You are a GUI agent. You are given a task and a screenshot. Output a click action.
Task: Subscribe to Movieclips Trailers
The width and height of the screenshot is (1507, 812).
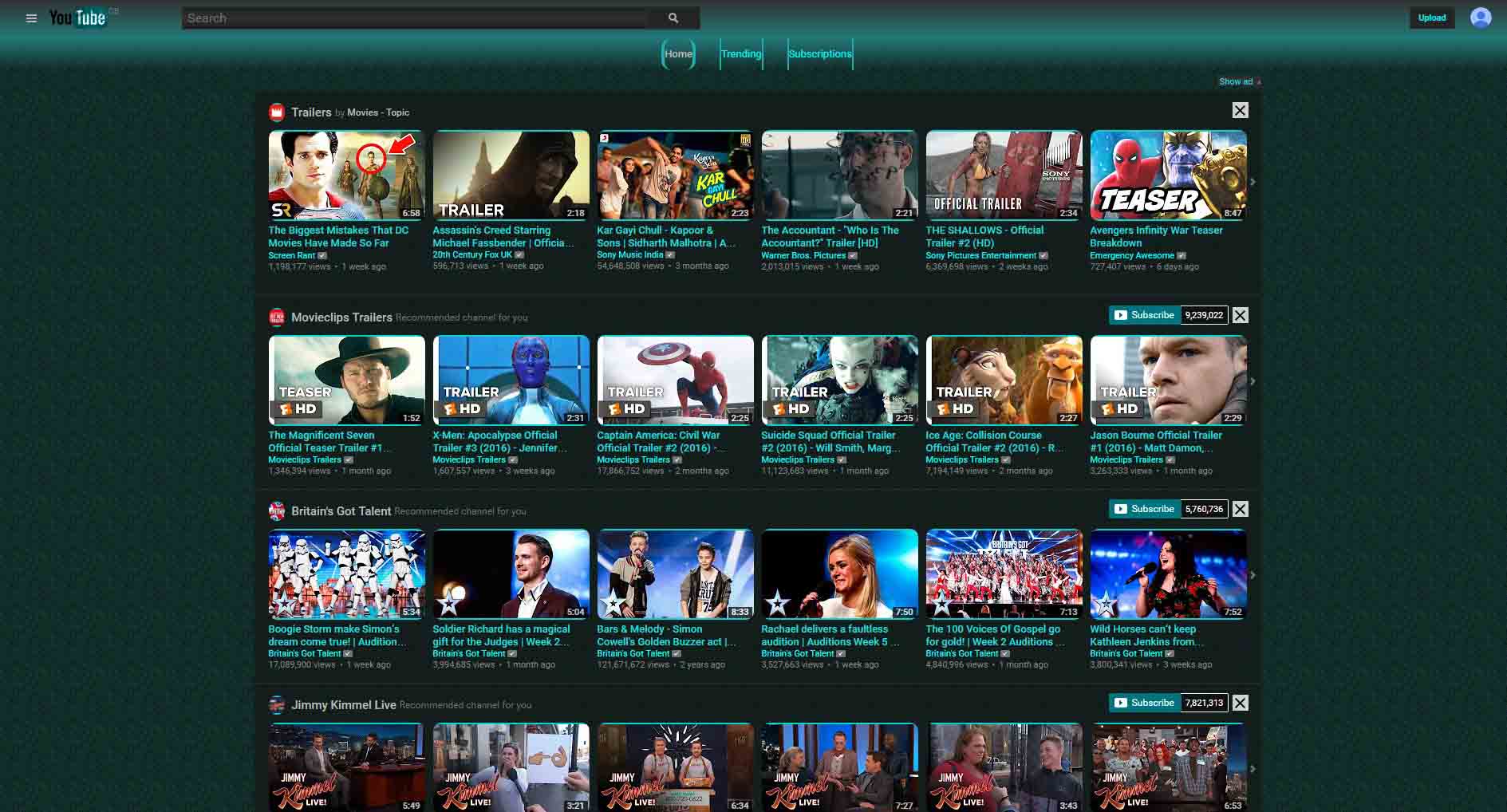point(1144,315)
